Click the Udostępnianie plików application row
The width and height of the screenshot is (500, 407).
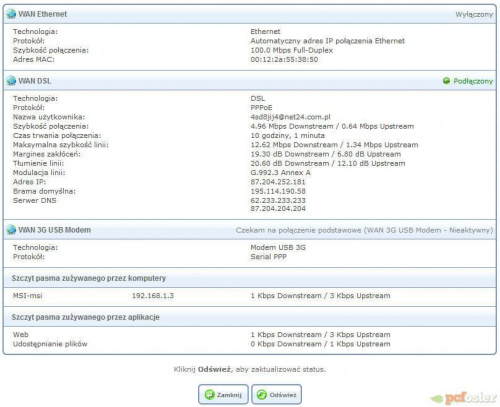(x=249, y=344)
